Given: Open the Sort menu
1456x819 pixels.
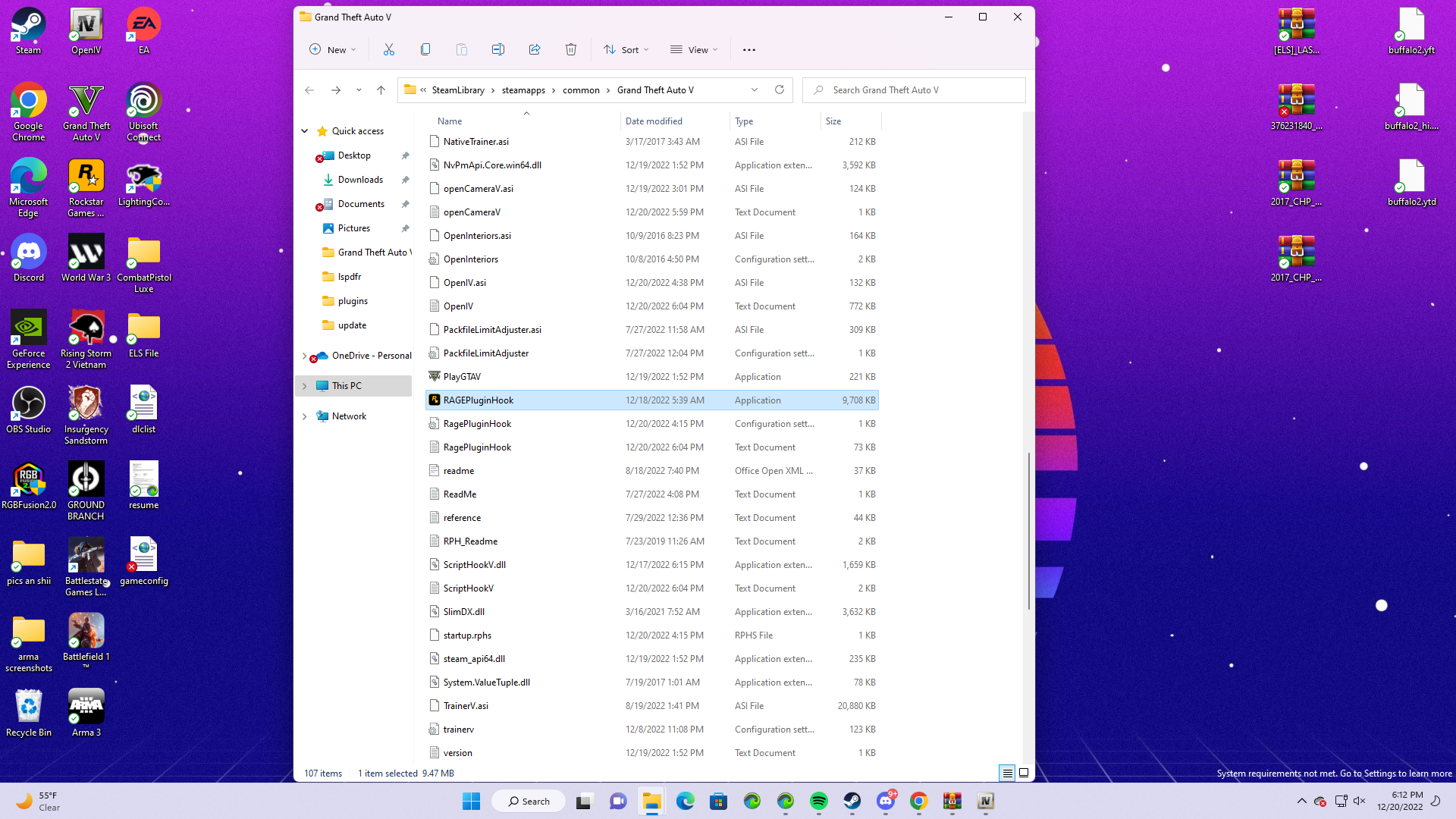Looking at the screenshot, I should coord(626,50).
